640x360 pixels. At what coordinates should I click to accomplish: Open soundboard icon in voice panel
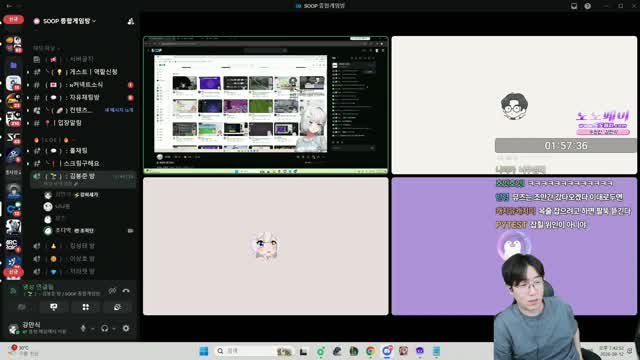click(x=117, y=307)
